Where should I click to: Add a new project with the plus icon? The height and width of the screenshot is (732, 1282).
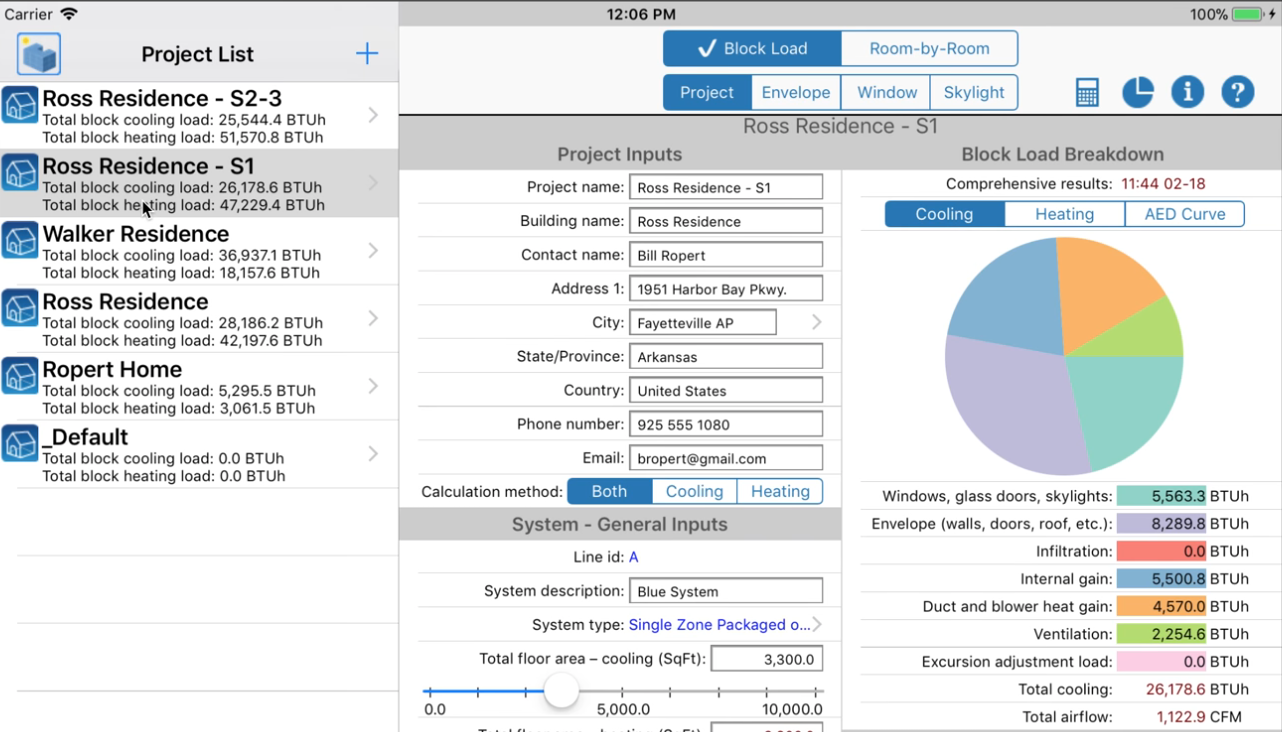[x=367, y=53]
